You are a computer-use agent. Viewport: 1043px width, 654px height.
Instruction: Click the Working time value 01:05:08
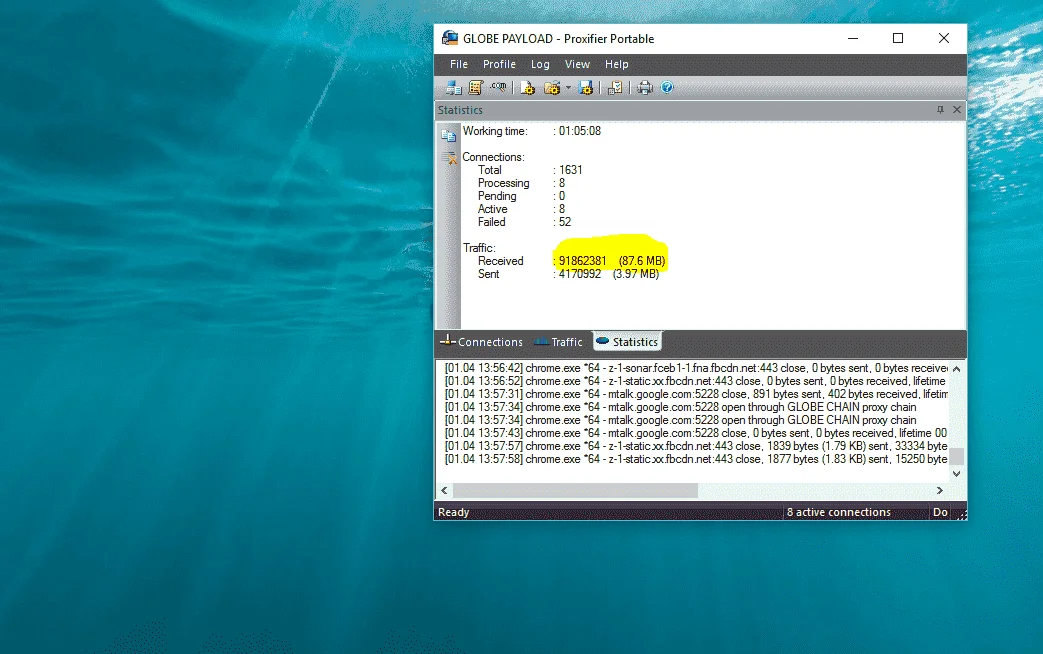(x=579, y=131)
